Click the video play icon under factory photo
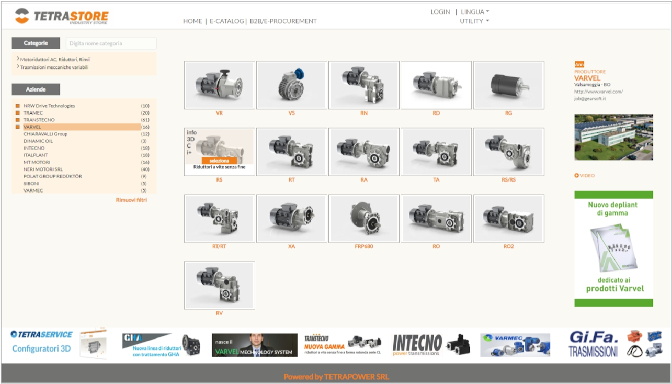 click(x=576, y=175)
